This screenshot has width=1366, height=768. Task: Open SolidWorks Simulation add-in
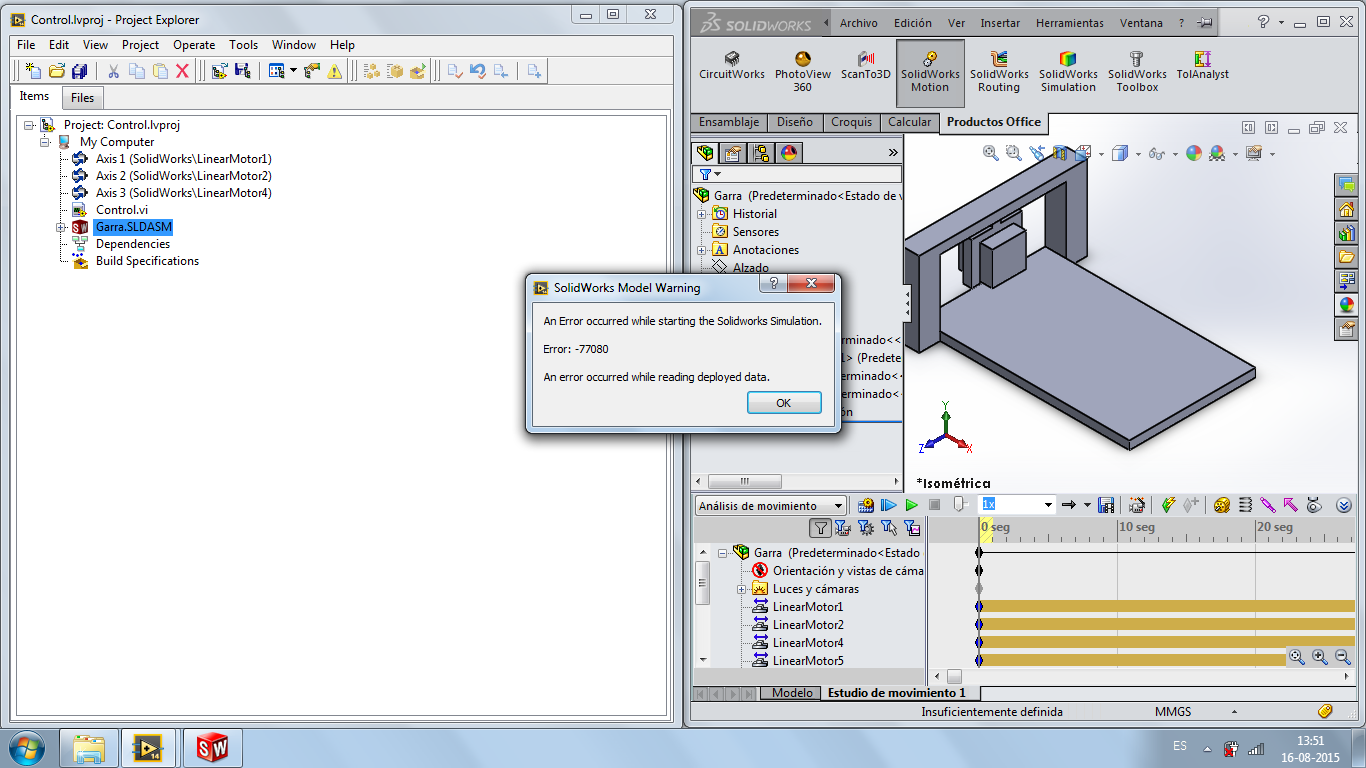pos(1068,72)
